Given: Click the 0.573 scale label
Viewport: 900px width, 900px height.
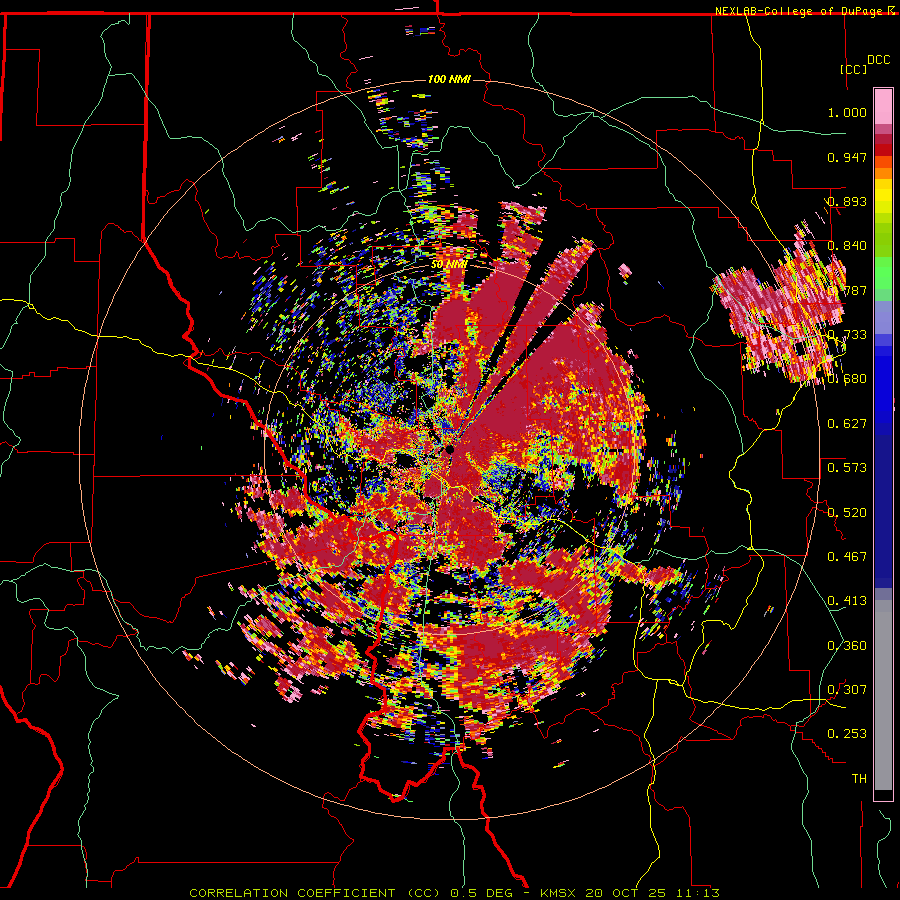Looking at the screenshot, I should click(x=847, y=468).
